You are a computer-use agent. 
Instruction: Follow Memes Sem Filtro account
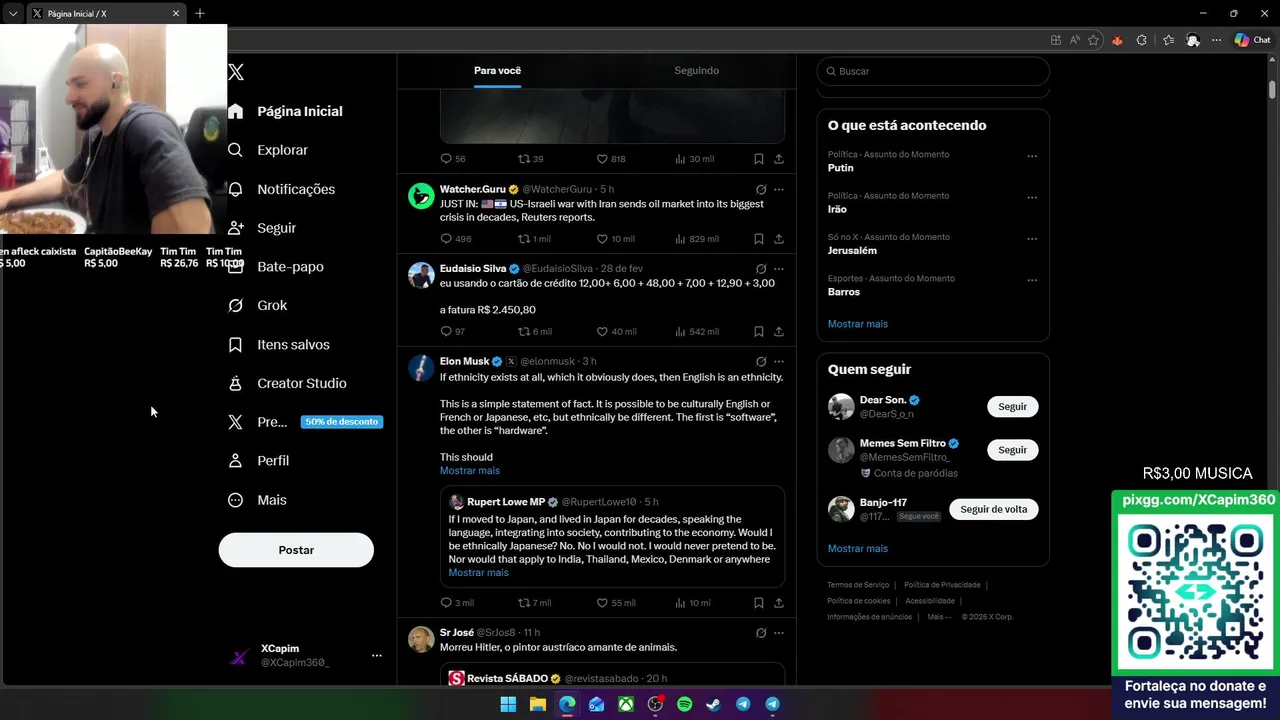pyautogui.click(x=1012, y=450)
